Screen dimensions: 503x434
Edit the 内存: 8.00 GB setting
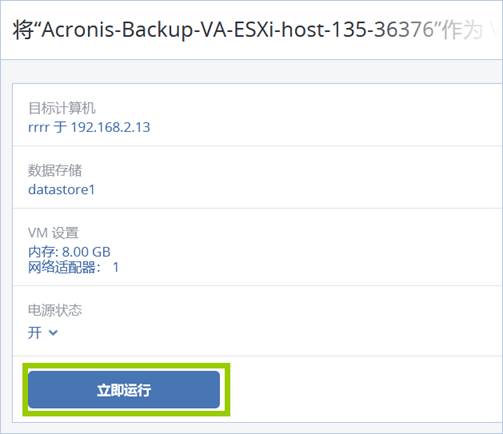[69, 252]
